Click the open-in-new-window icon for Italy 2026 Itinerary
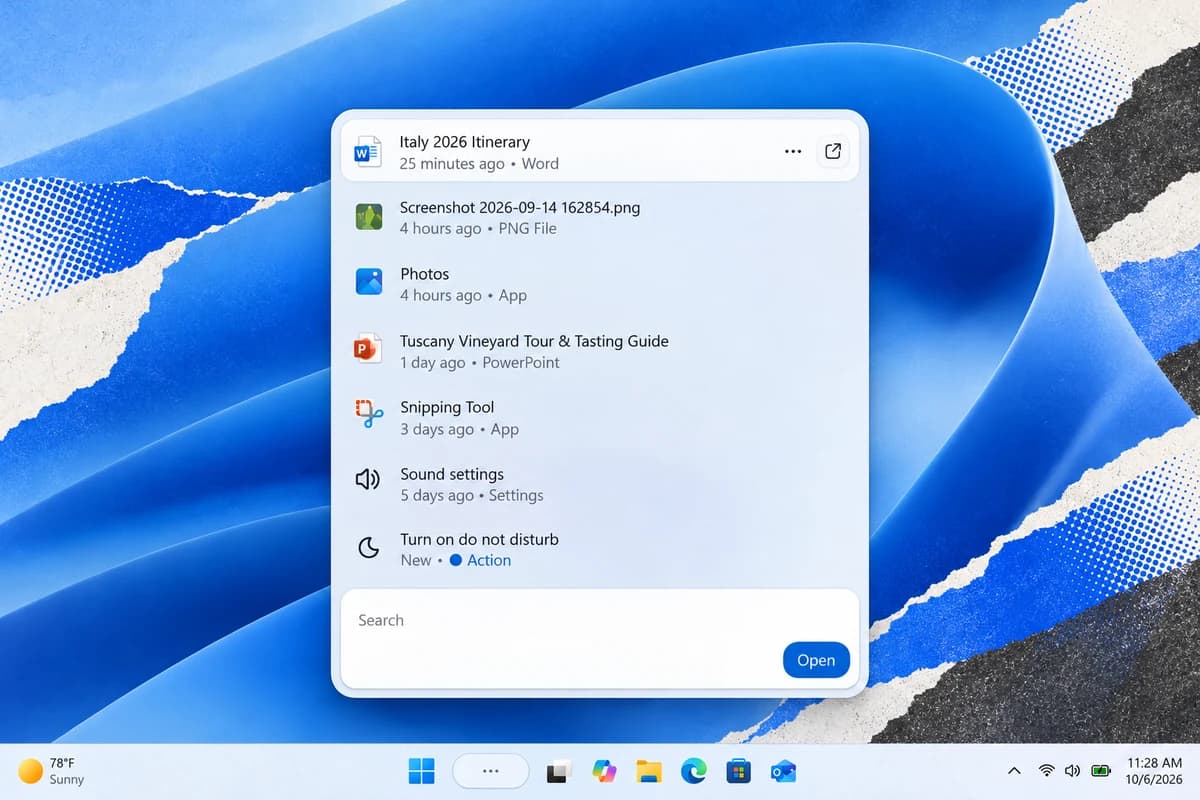The width and height of the screenshot is (1200, 800). click(x=833, y=152)
